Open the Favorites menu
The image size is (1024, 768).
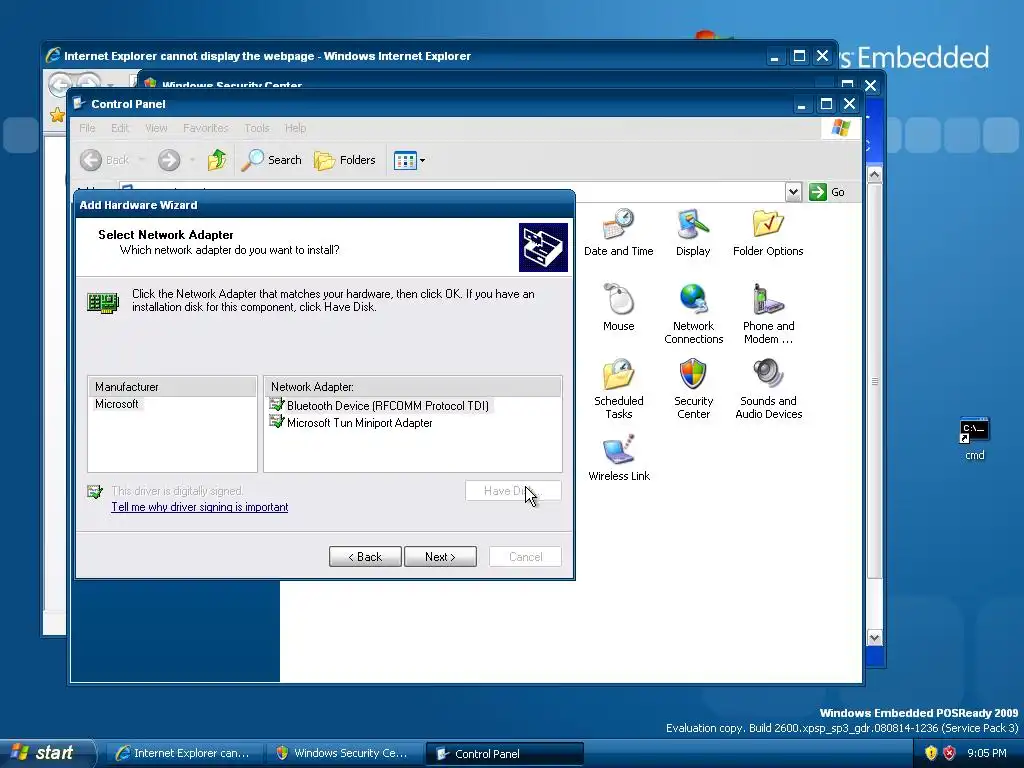point(206,128)
